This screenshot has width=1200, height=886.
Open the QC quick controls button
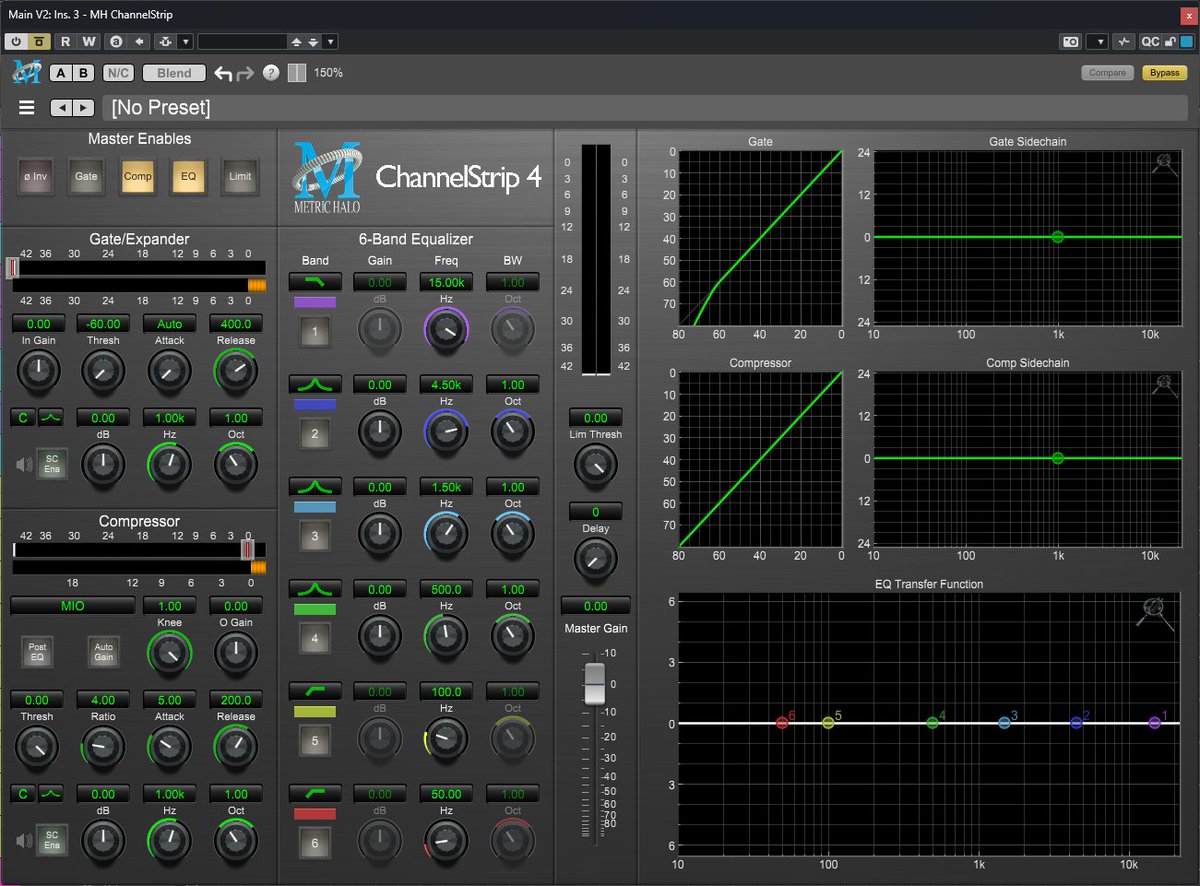[x=1150, y=41]
